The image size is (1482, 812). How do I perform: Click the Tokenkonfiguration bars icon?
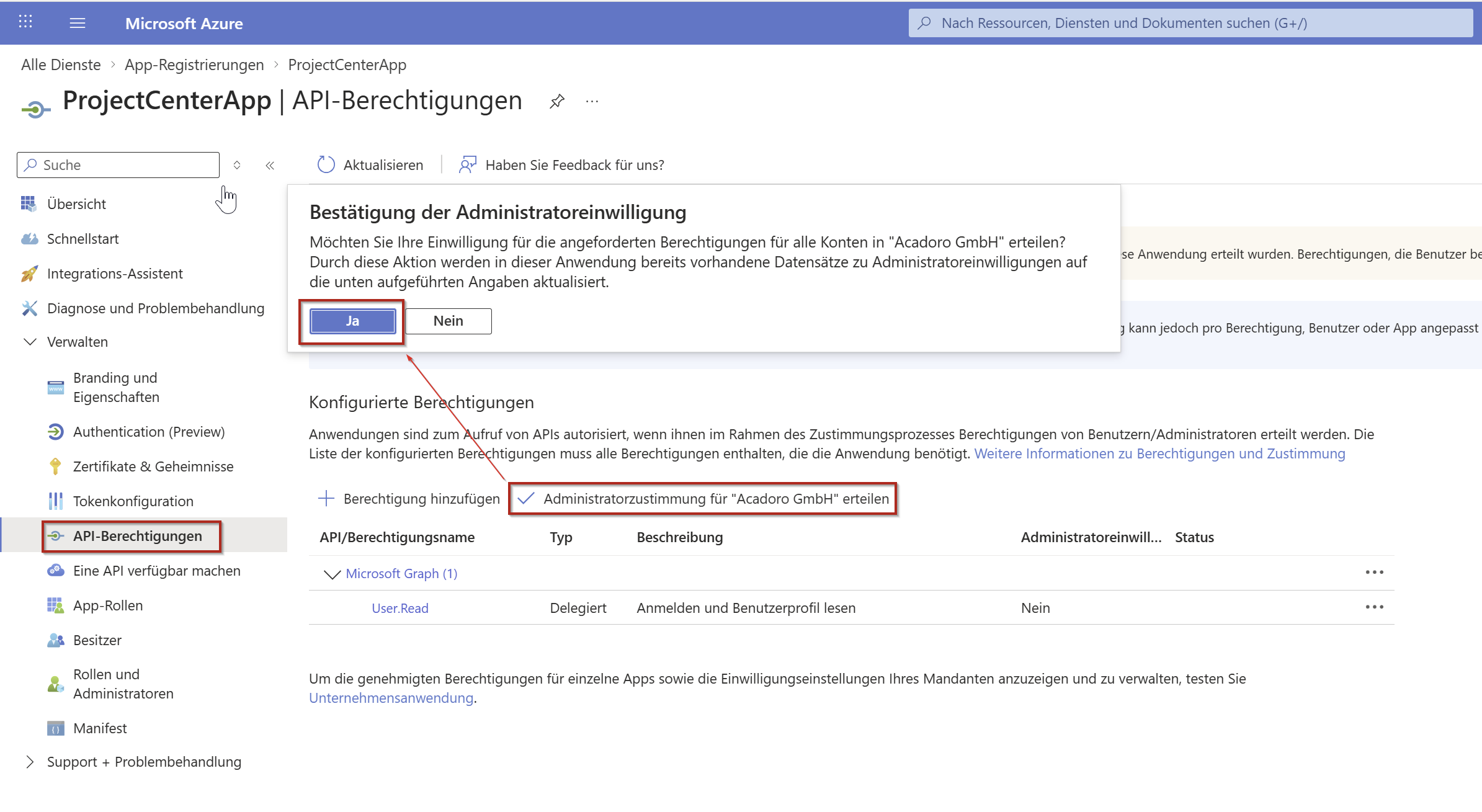(55, 501)
